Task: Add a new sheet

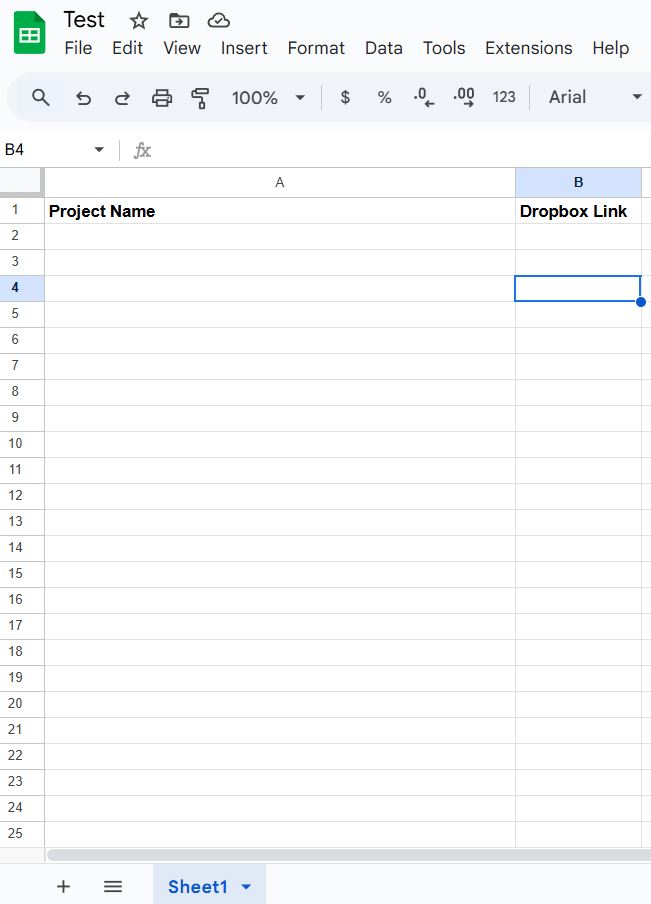Action: point(63,886)
